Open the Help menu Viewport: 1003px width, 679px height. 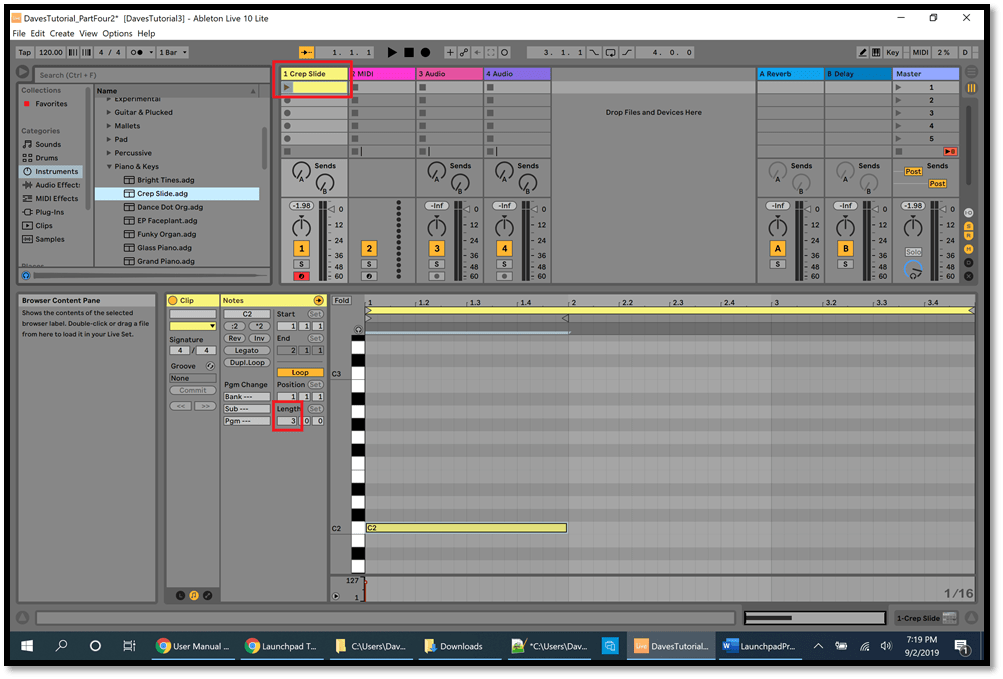pyautogui.click(x=146, y=33)
